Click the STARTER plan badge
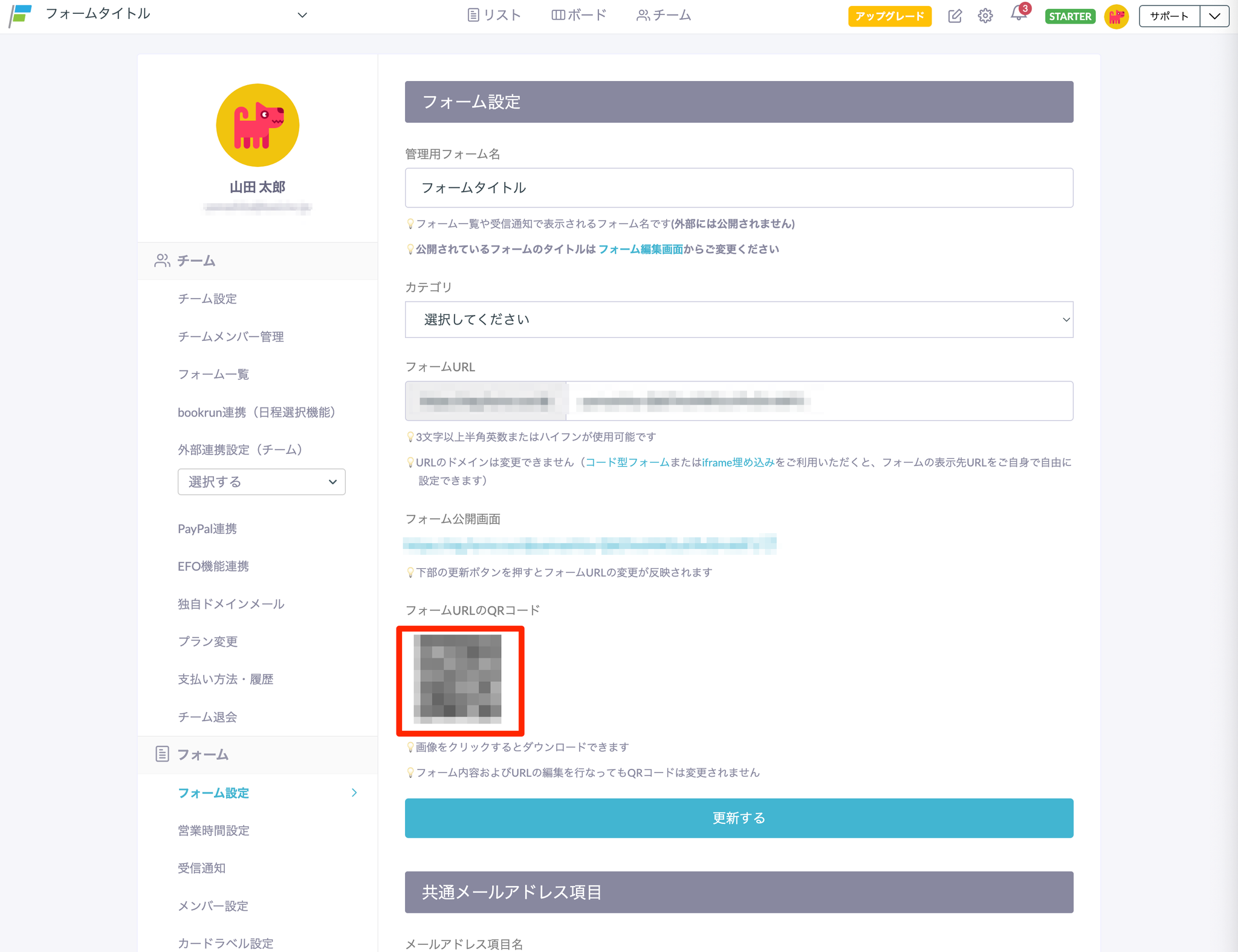 point(1070,16)
